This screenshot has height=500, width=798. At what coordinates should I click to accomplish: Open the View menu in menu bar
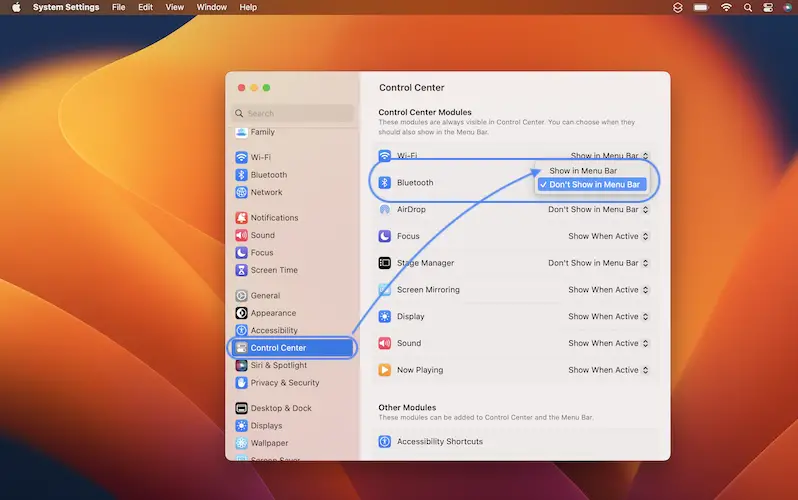point(174,7)
